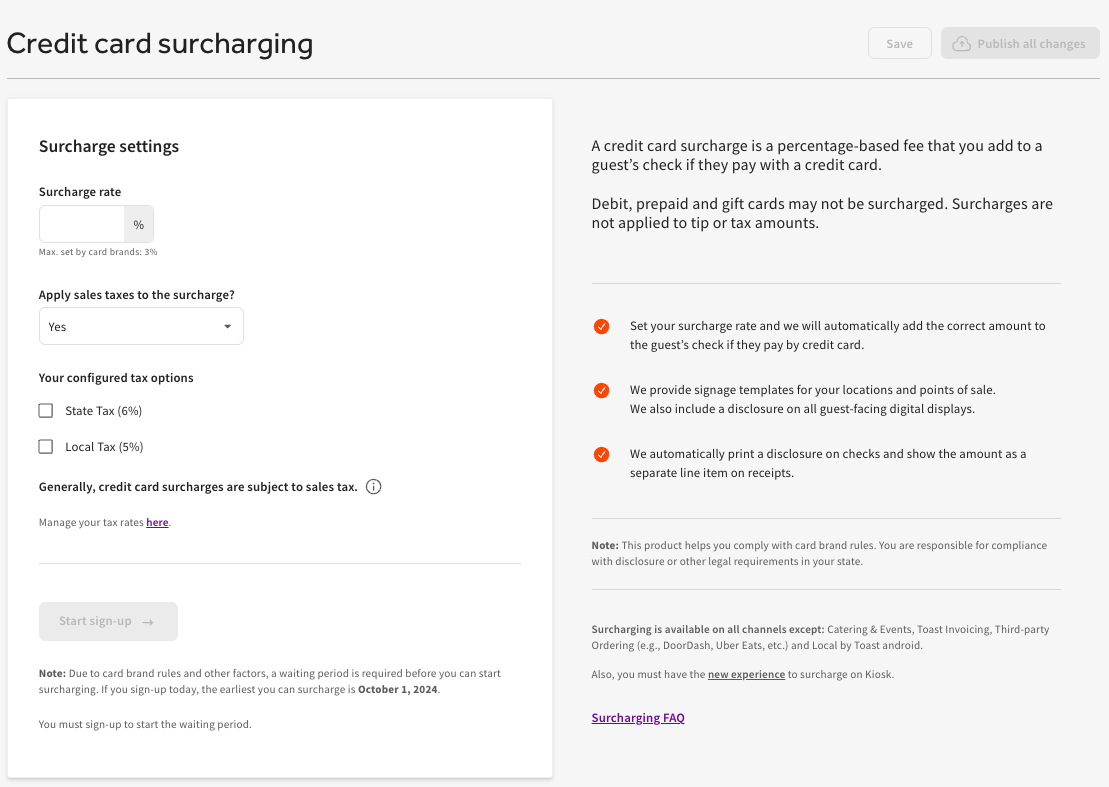Viewport: 1109px width, 787px height.
Task: Check the Local Tax (5%) option
Action: [x=45, y=446]
